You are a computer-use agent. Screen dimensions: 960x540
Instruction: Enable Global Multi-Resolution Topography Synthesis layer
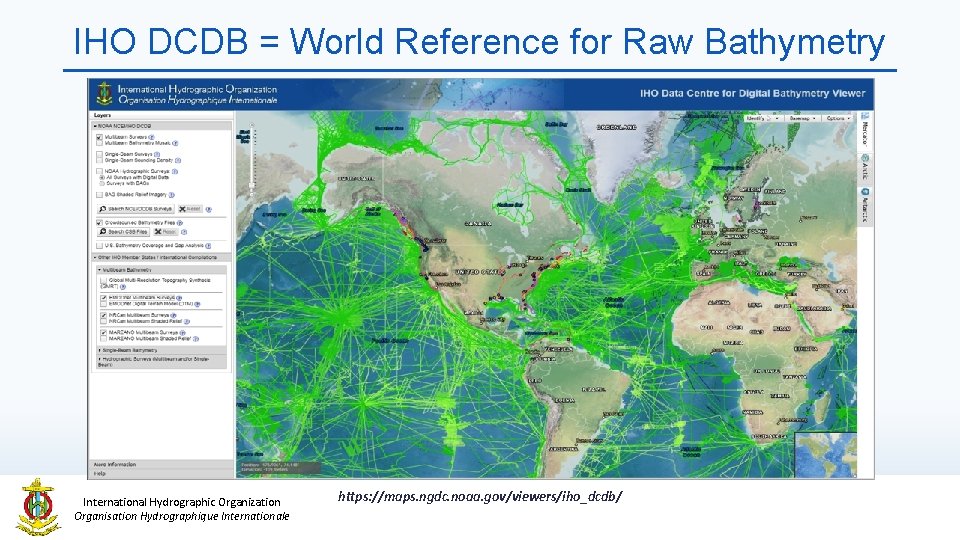103,280
